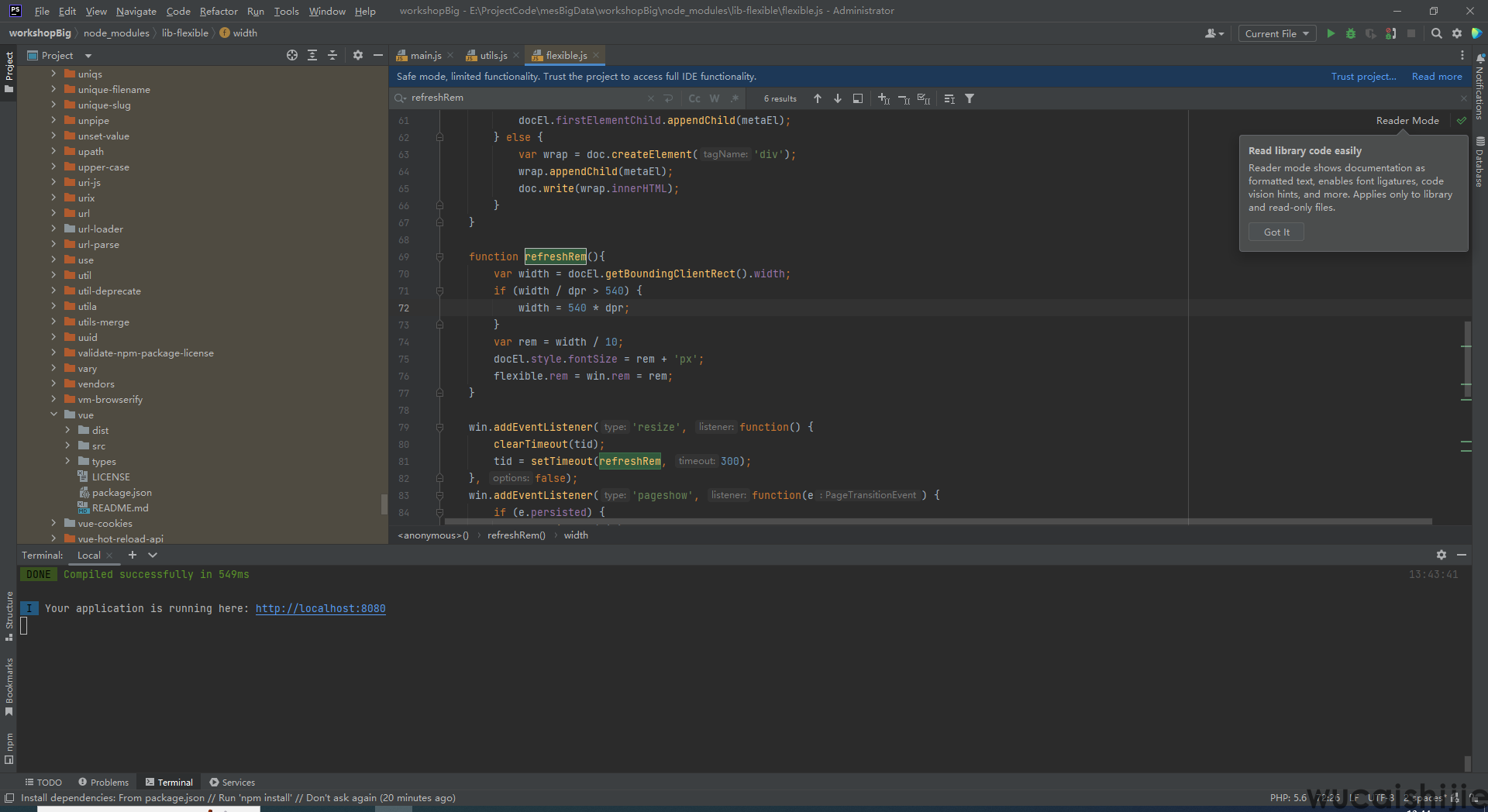Image resolution: width=1488 pixels, height=812 pixels.
Task: Toggle Regex option in search bar
Action: 735,98
